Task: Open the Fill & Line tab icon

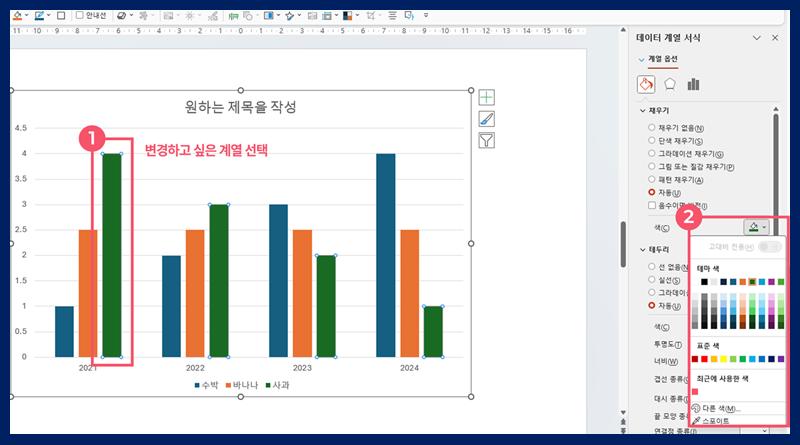Action: [645, 84]
